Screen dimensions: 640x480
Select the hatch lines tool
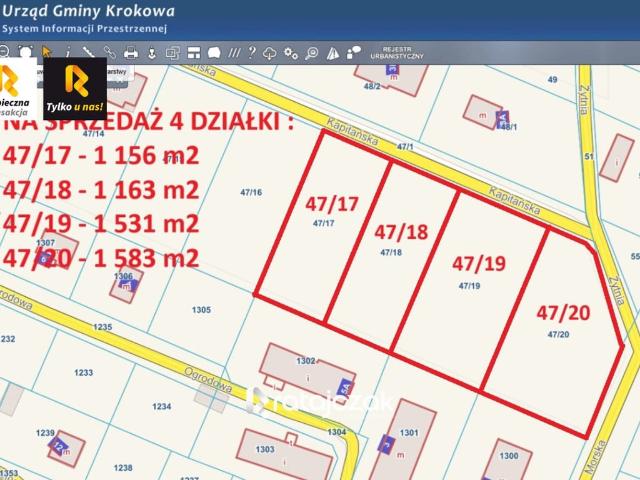click(x=233, y=51)
